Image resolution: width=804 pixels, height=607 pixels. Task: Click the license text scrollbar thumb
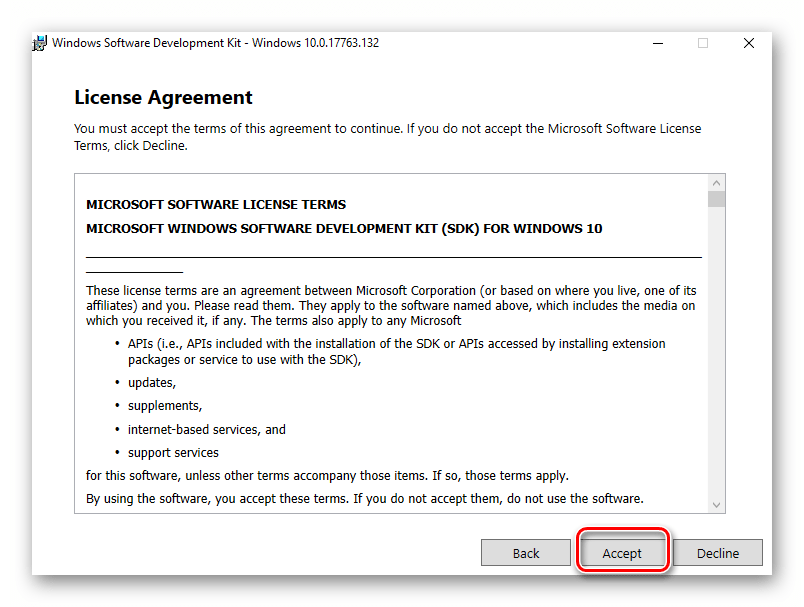pos(716,199)
